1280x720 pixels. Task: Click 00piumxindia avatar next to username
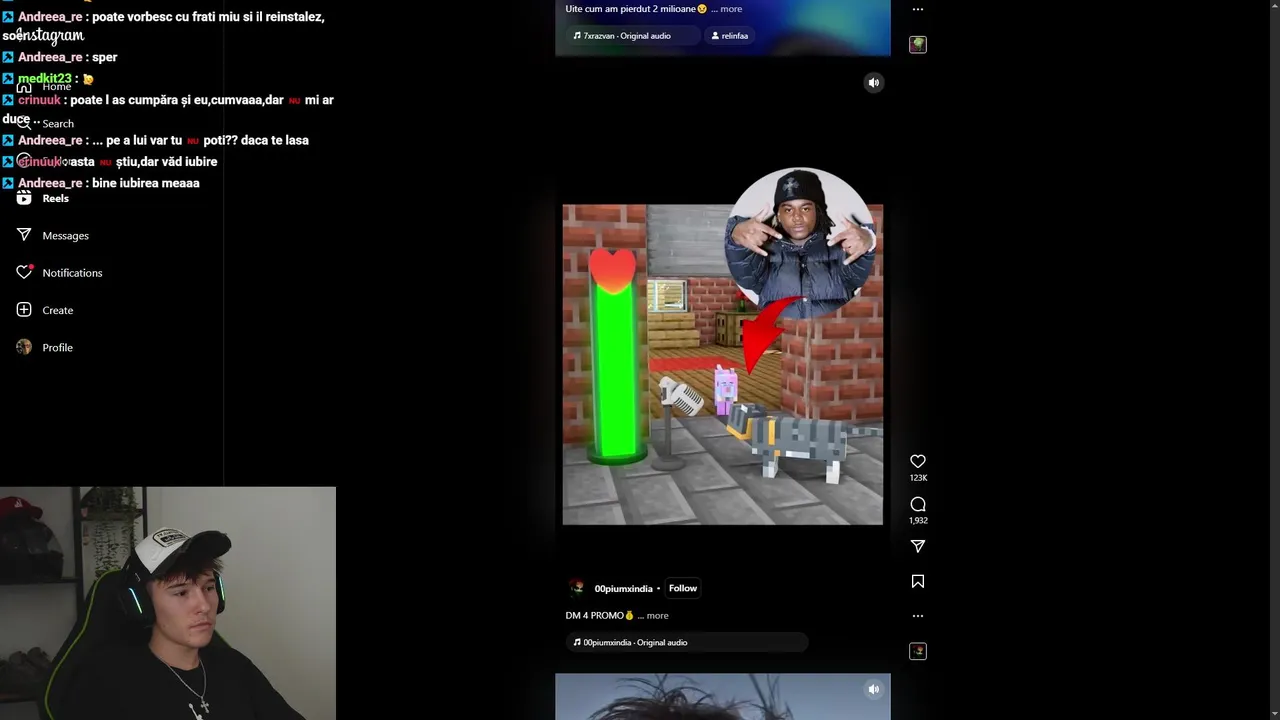[x=576, y=588]
